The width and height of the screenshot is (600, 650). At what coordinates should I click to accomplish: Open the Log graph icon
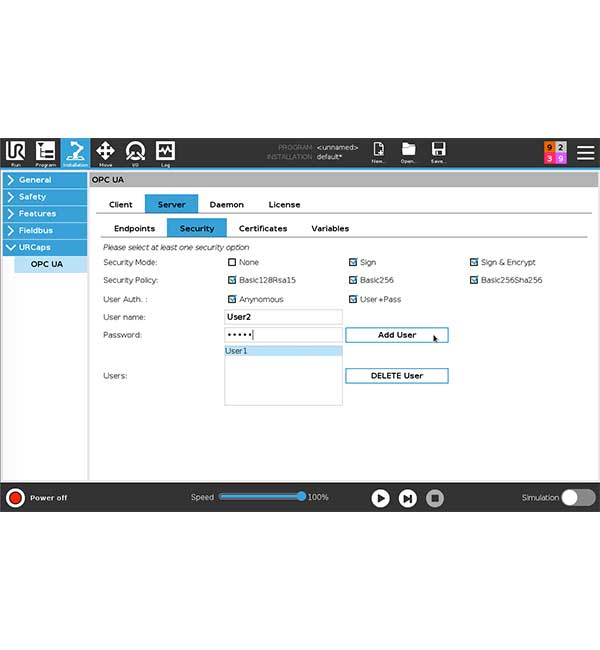(x=165, y=153)
